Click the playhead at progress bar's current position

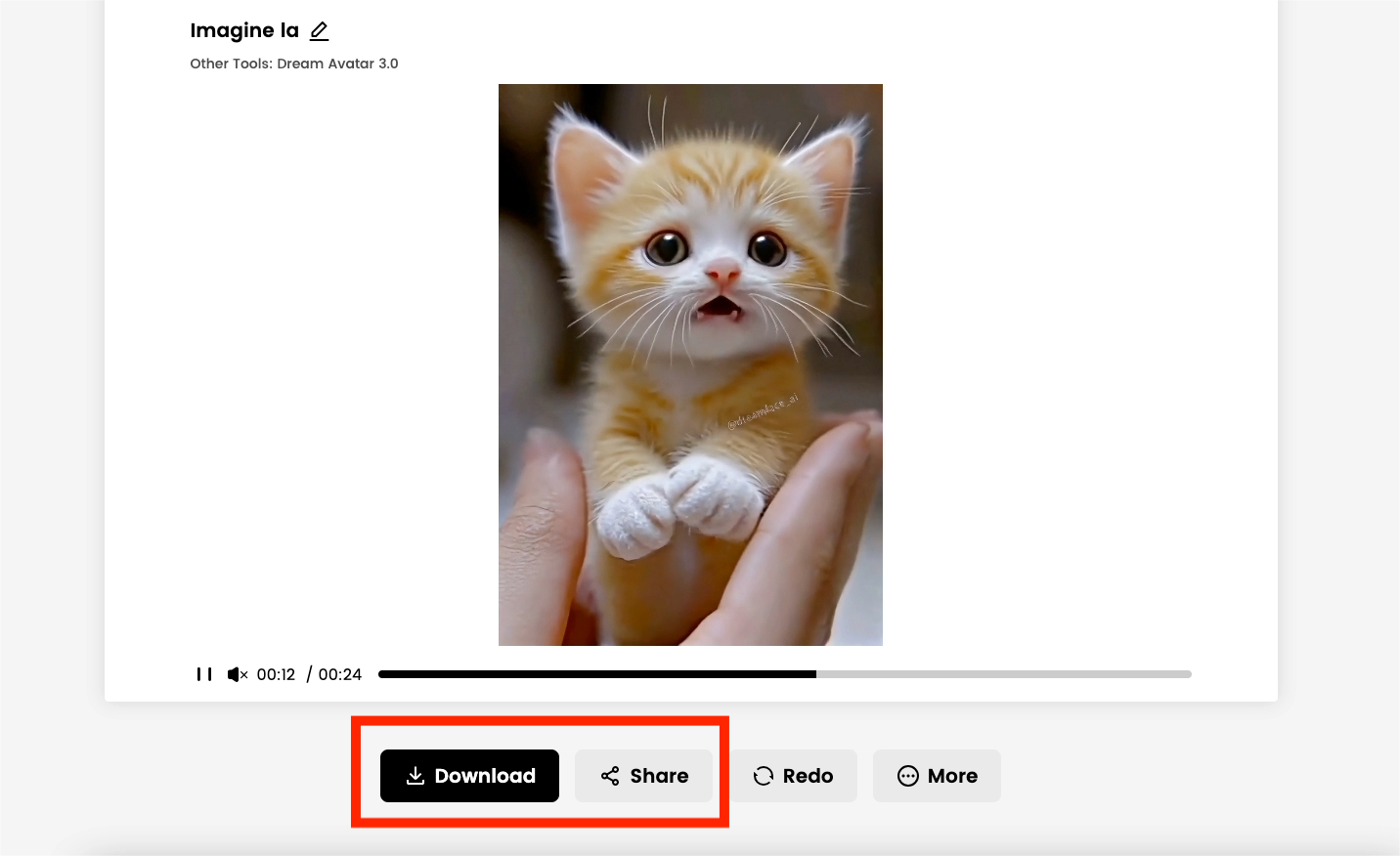[815, 674]
